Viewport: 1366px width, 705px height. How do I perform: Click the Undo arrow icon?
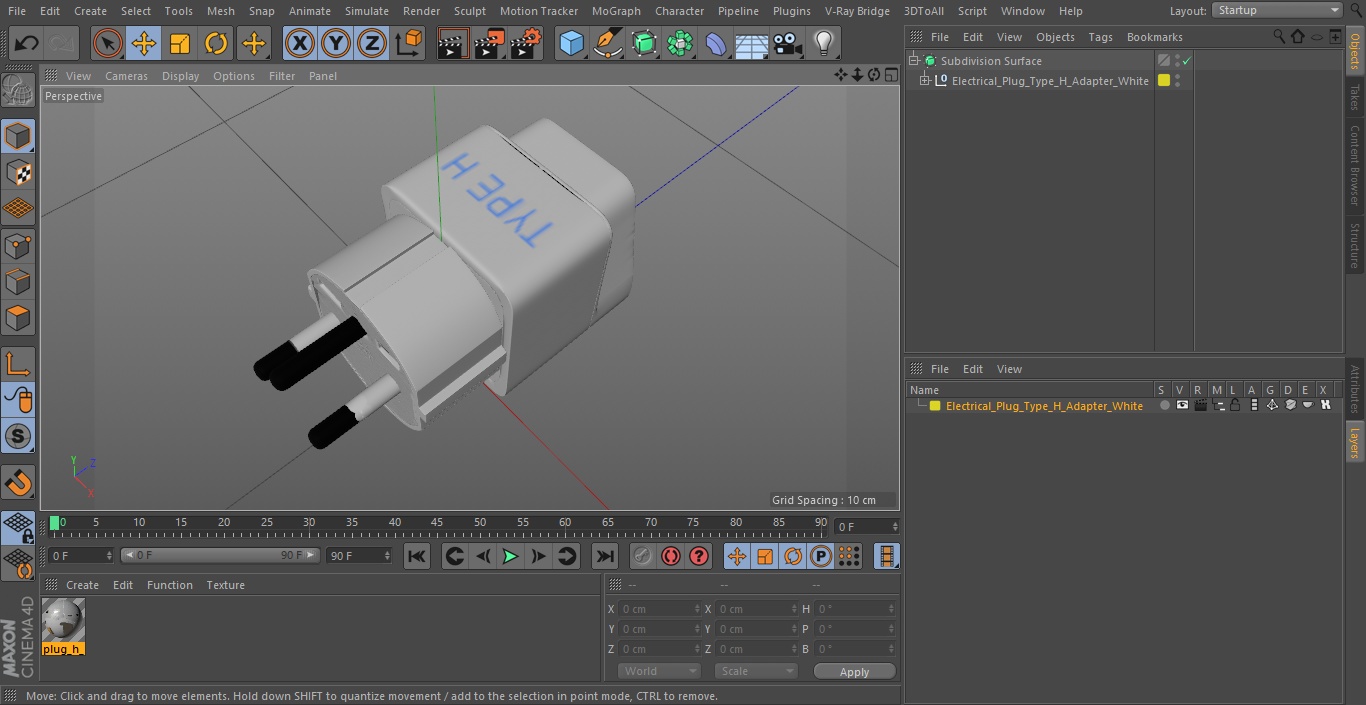point(27,44)
